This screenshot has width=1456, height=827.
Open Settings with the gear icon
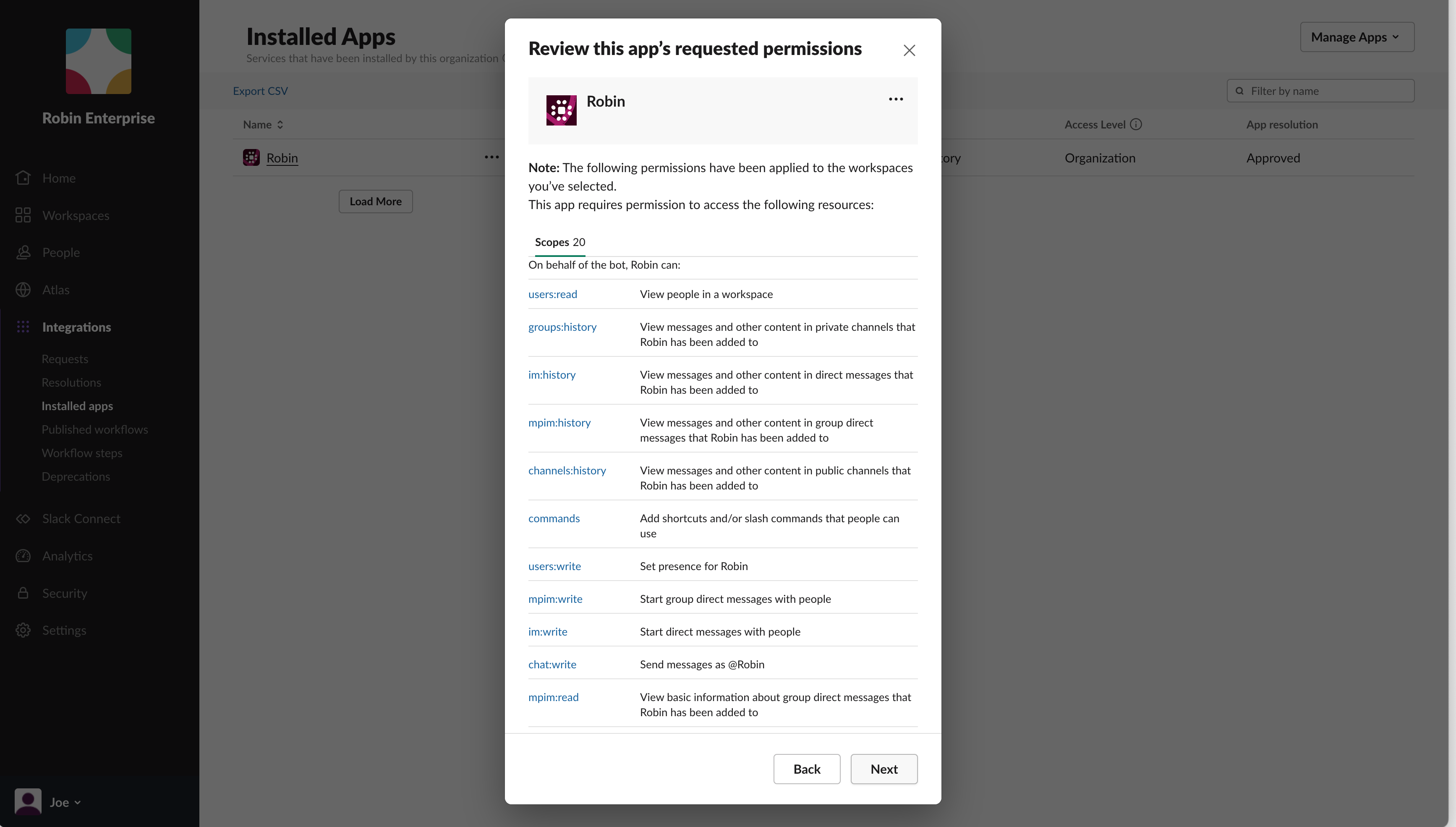(23, 630)
